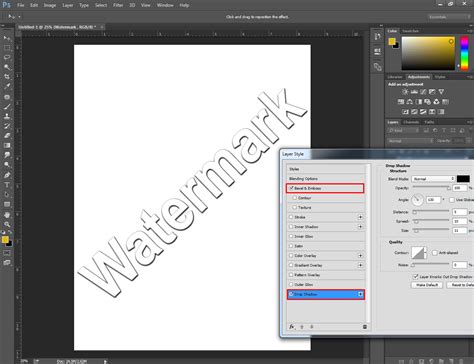Open the Filter menu

pos(118,5)
